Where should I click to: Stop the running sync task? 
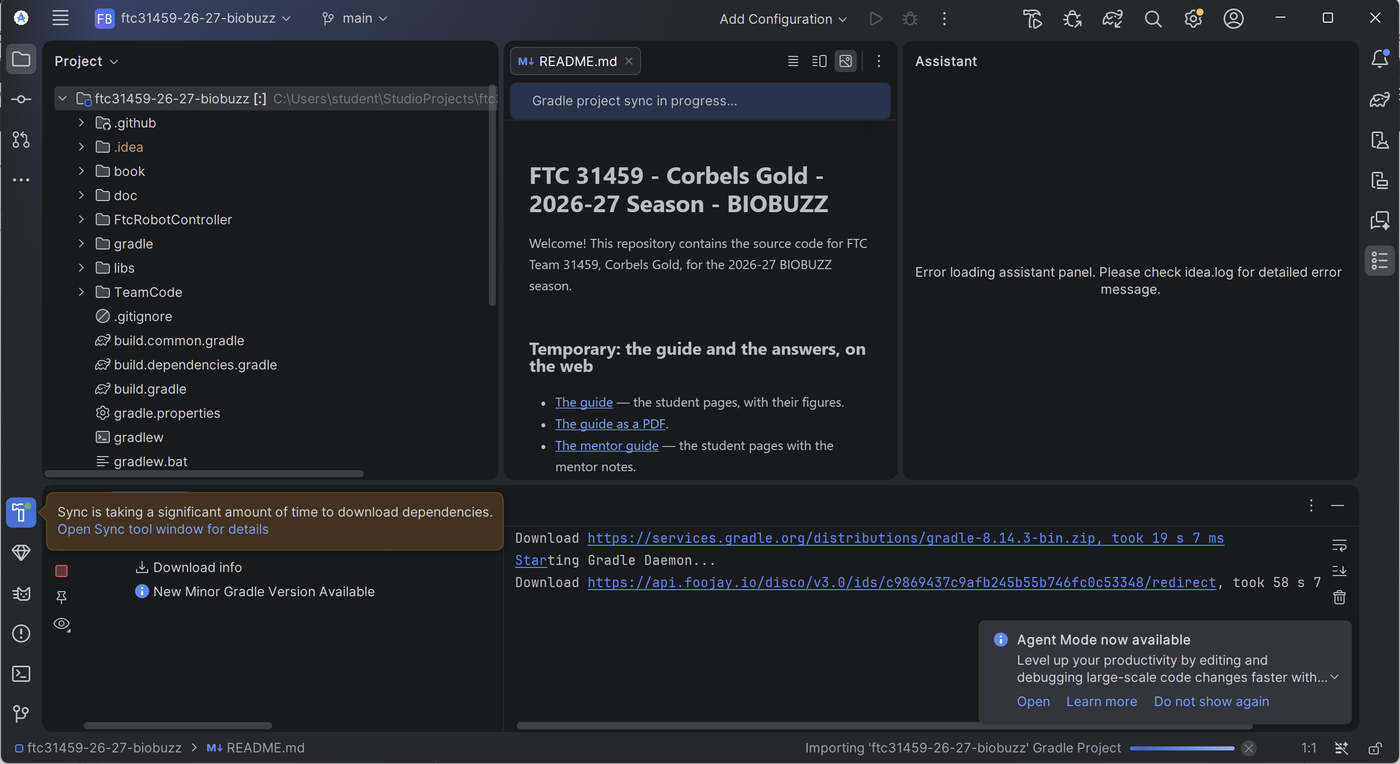pos(61,571)
